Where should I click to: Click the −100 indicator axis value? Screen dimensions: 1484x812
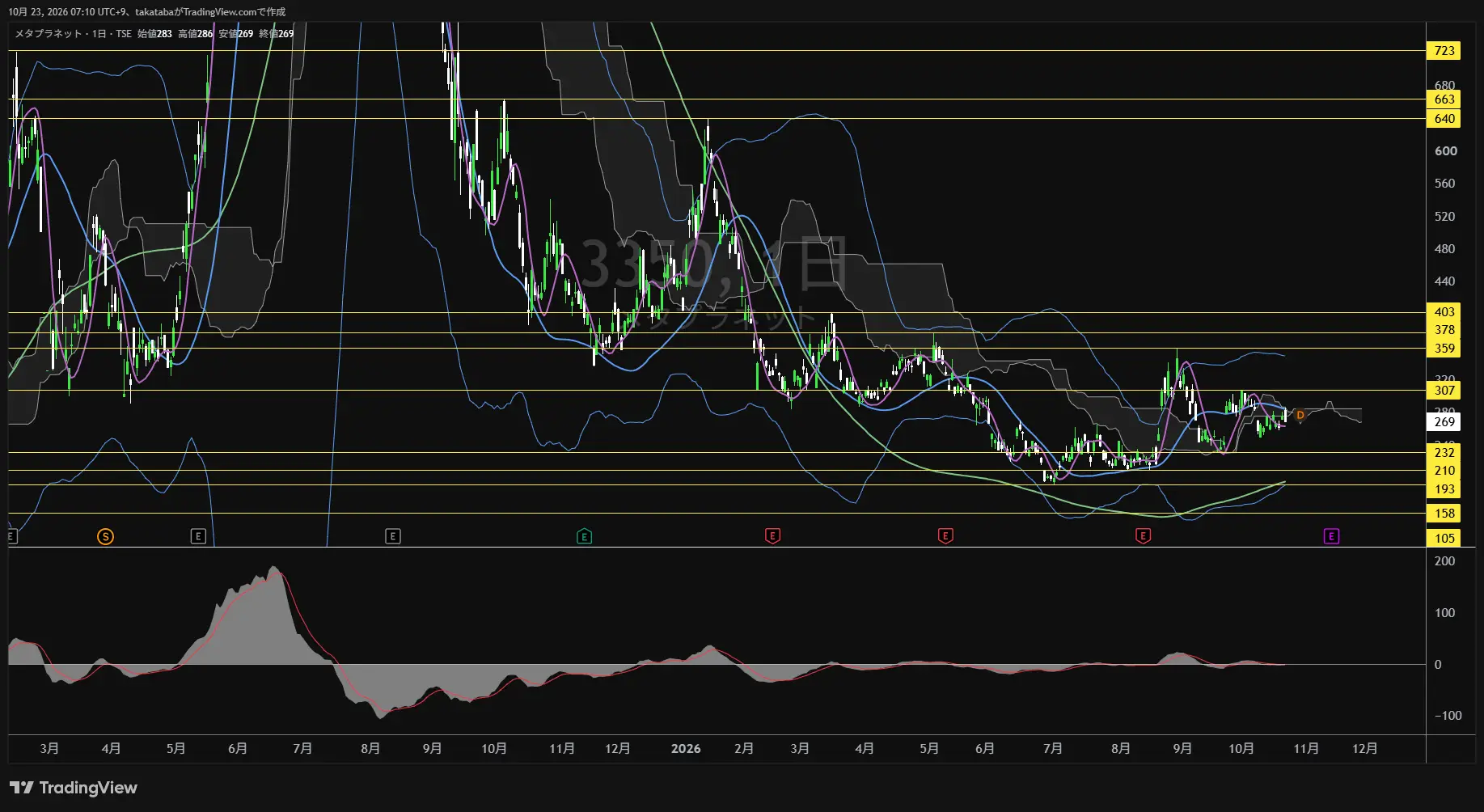(1448, 716)
